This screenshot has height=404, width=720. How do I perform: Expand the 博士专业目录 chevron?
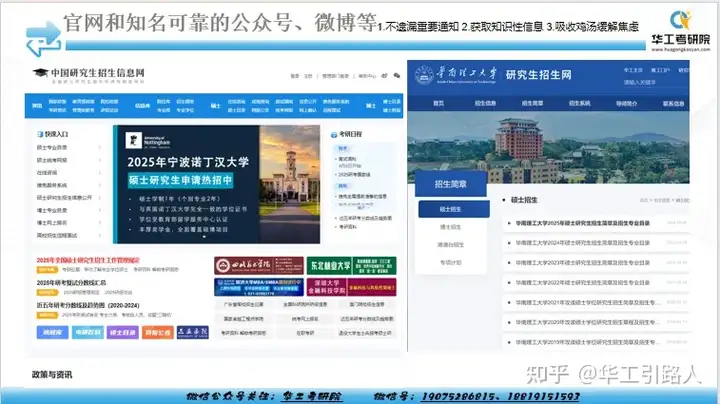[100, 210]
